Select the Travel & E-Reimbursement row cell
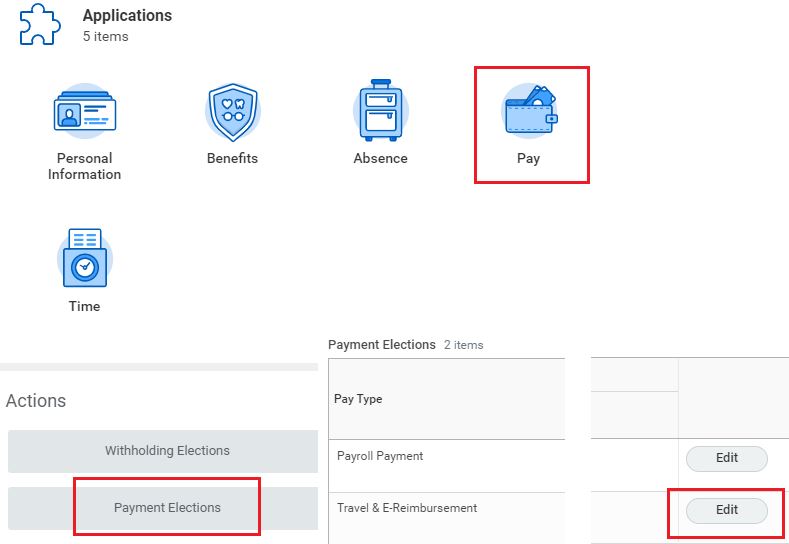The width and height of the screenshot is (789, 544). point(447,518)
